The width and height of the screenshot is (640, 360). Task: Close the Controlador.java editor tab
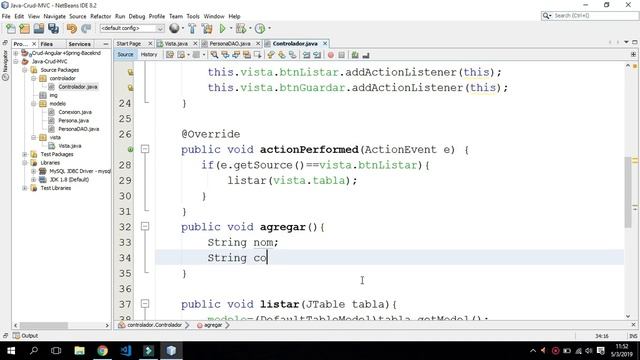click(325, 43)
